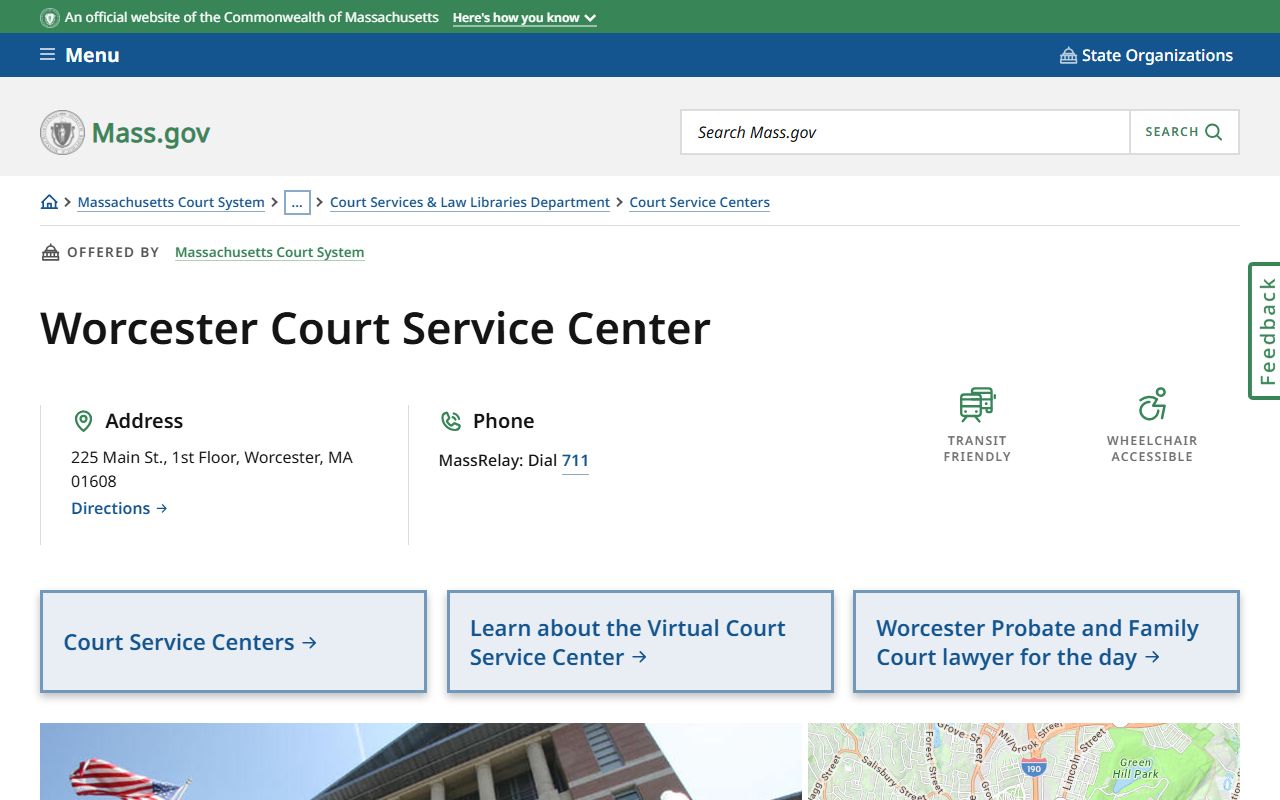
Task: Open Massachusetts Court System offered-by link
Action: 270,252
